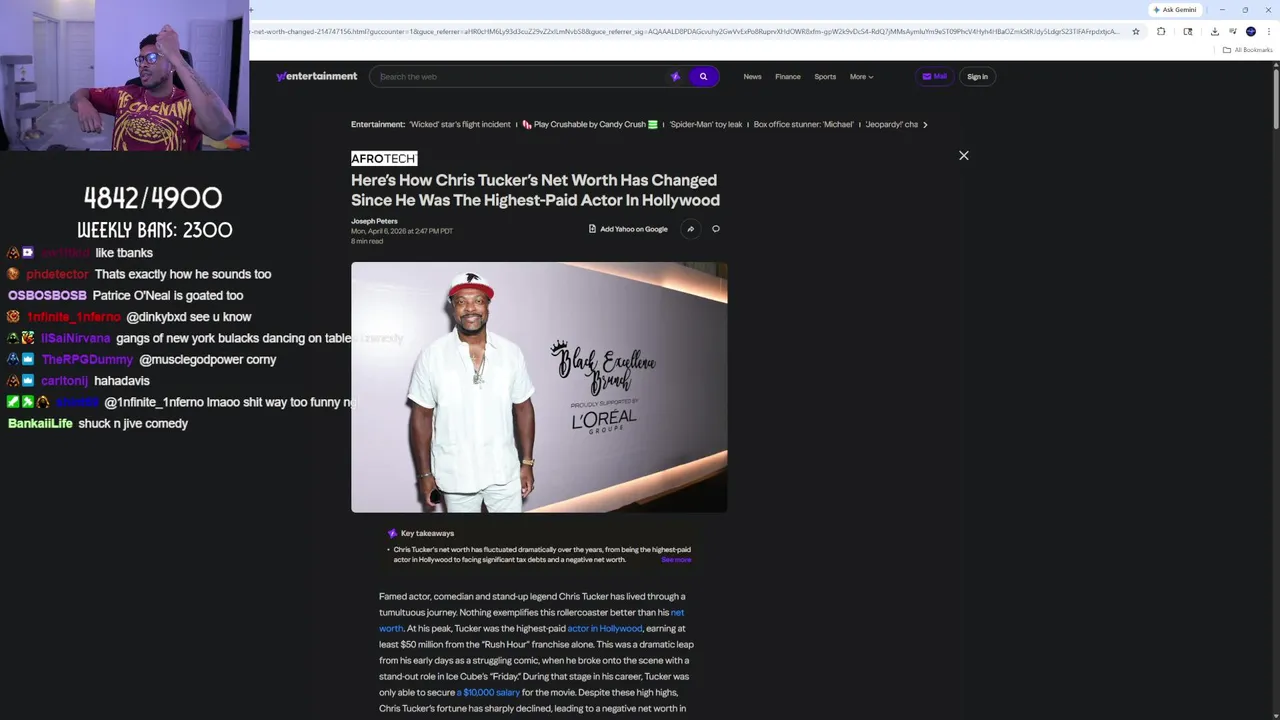The width and height of the screenshot is (1280, 720).
Task: Click the Sign in button
Action: (977, 76)
